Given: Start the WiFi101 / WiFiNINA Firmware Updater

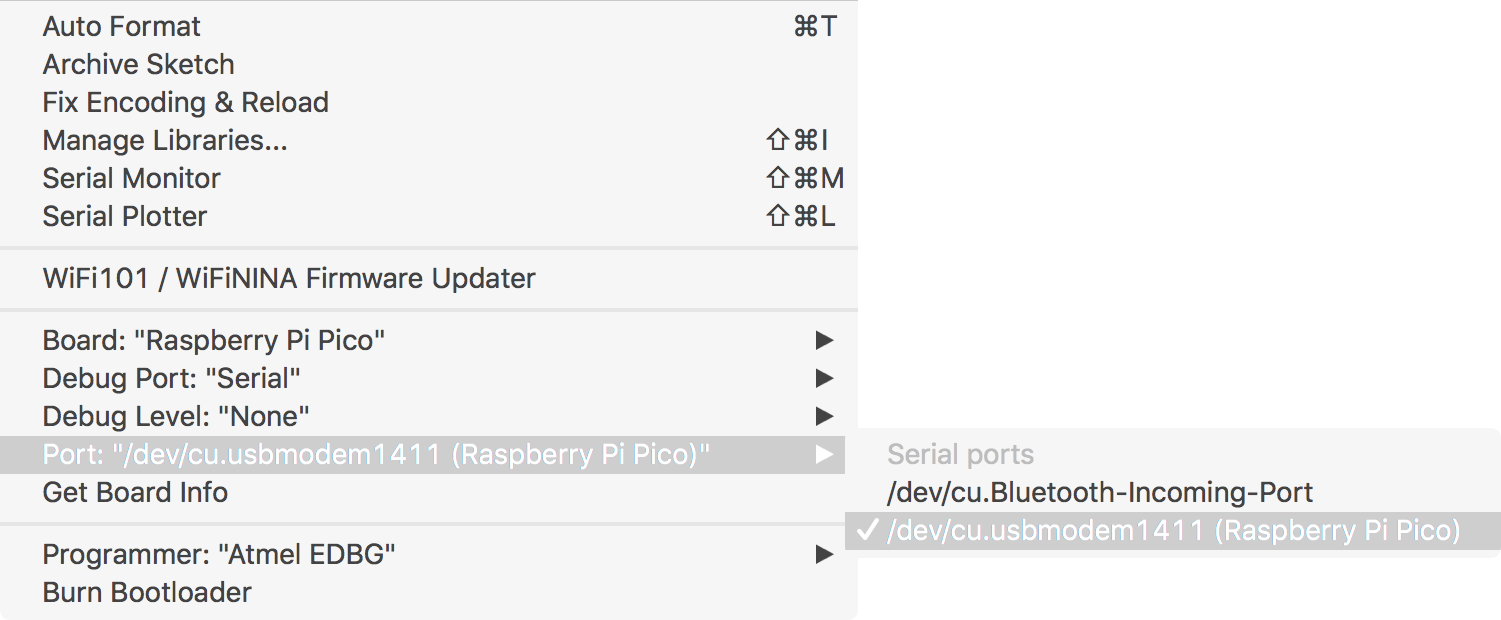Looking at the screenshot, I should click(287, 278).
